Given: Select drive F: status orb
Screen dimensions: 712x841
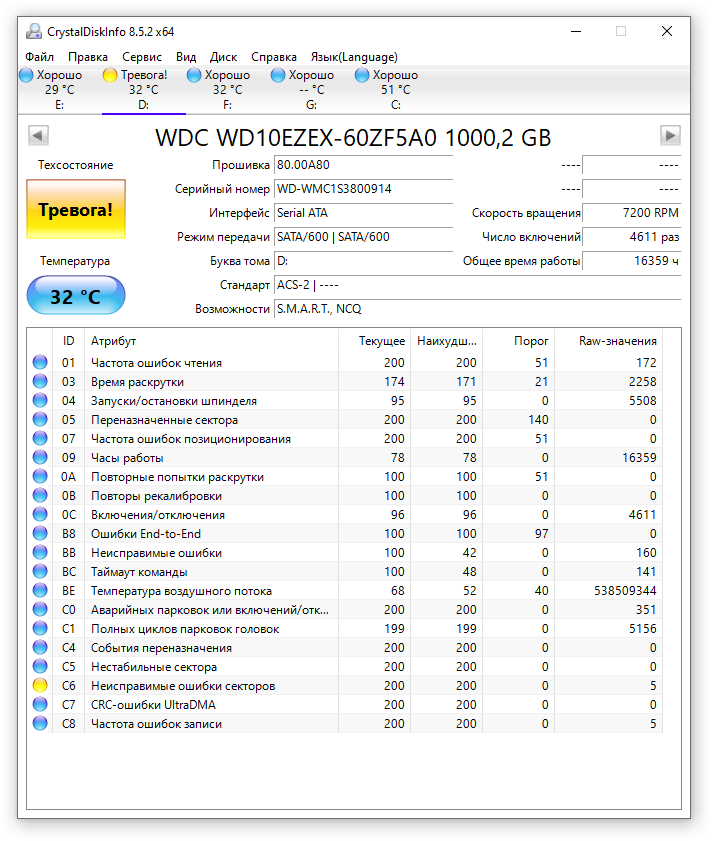Looking at the screenshot, I should 194,75.
